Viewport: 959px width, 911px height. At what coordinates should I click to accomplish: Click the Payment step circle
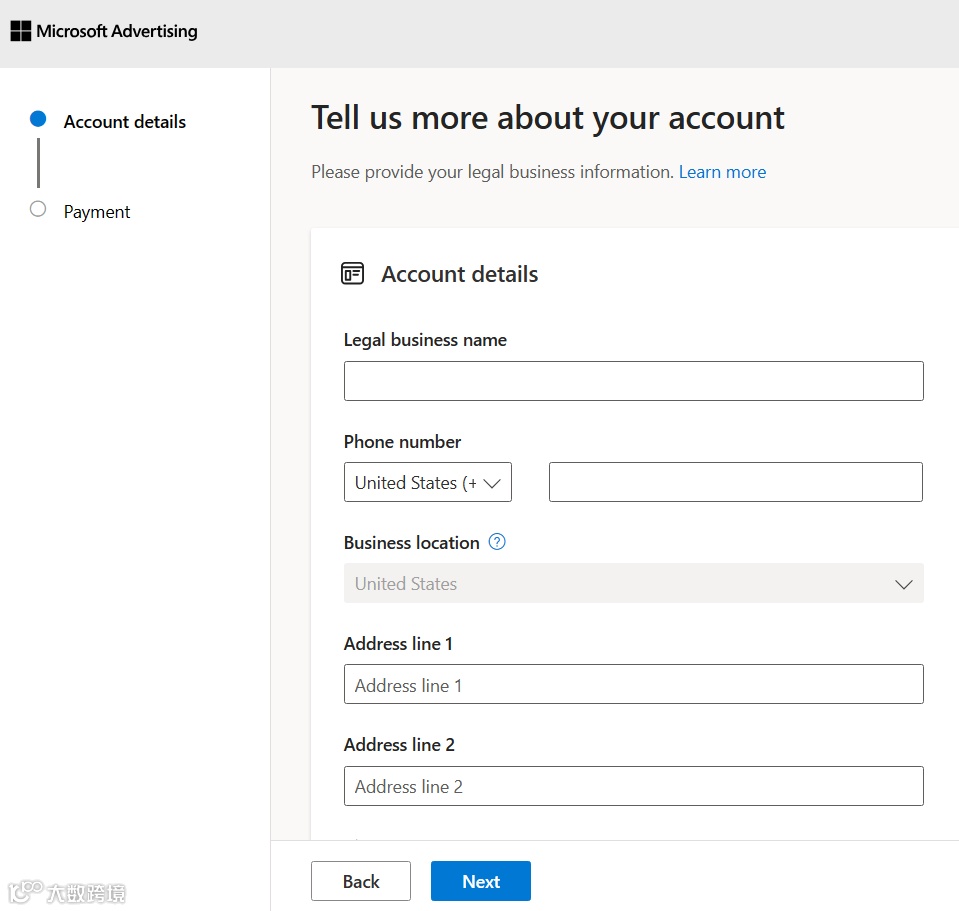point(38,209)
